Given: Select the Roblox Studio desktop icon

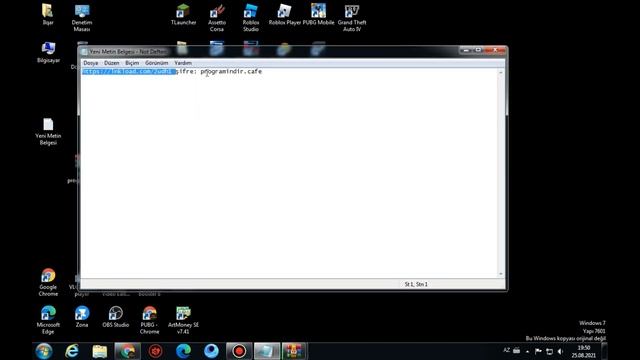Looking at the screenshot, I should tap(251, 18).
